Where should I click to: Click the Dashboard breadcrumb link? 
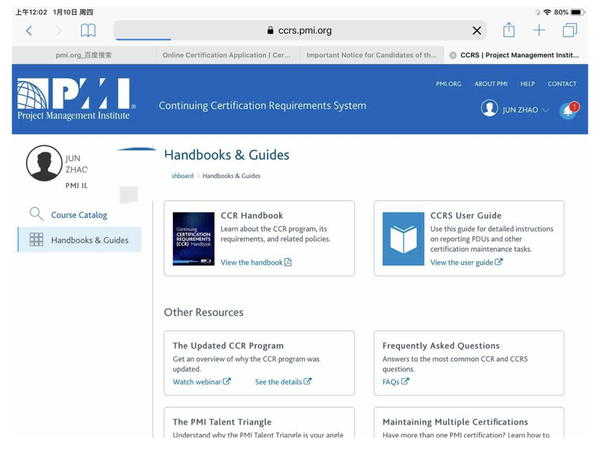[x=183, y=176]
